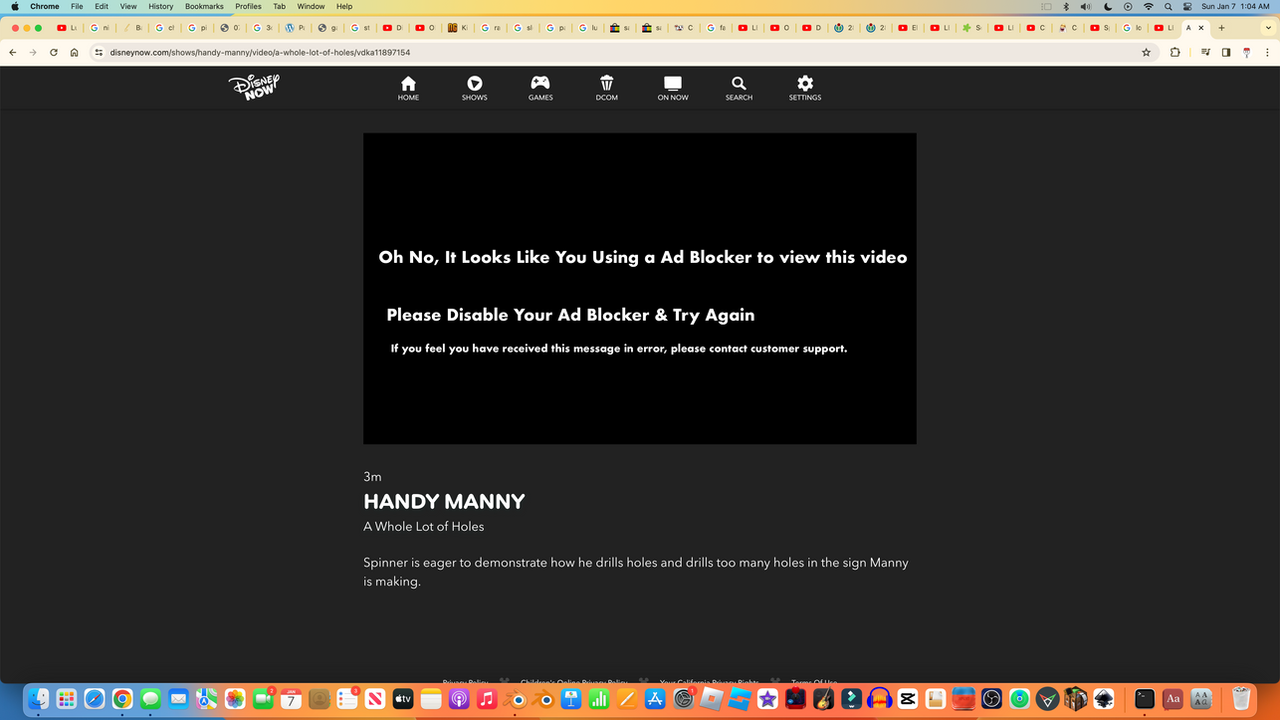Screen dimensions: 1280x720
Task: Open Trash from the Dock
Action: (x=1241, y=698)
